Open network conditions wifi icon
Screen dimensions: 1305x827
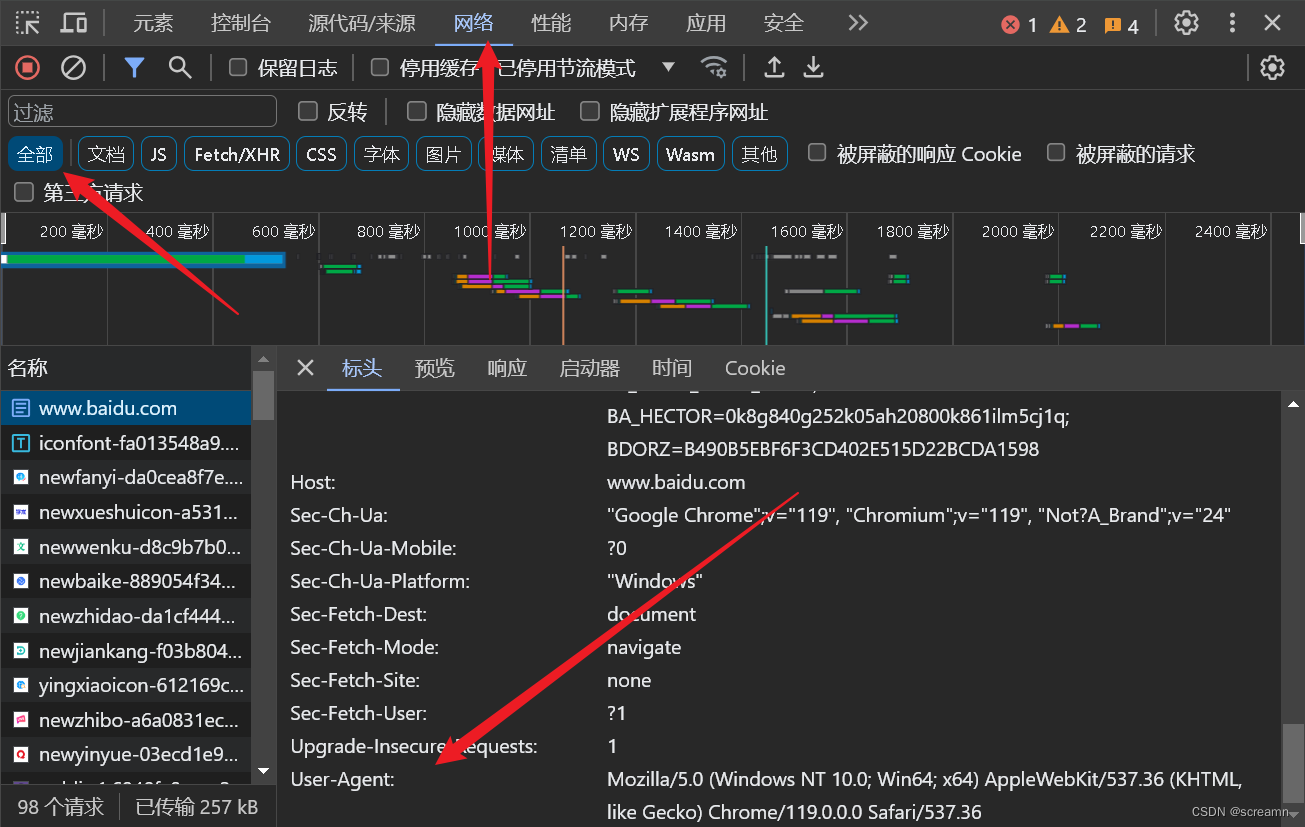(x=714, y=67)
